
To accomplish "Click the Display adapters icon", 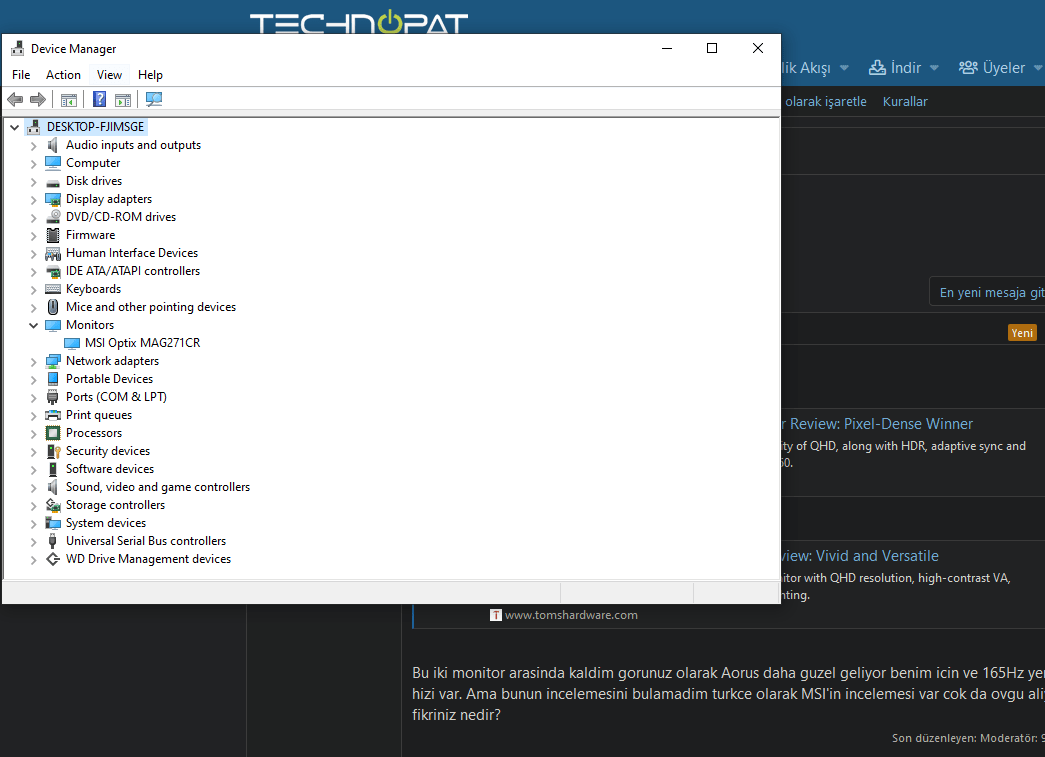I will [53, 199].
